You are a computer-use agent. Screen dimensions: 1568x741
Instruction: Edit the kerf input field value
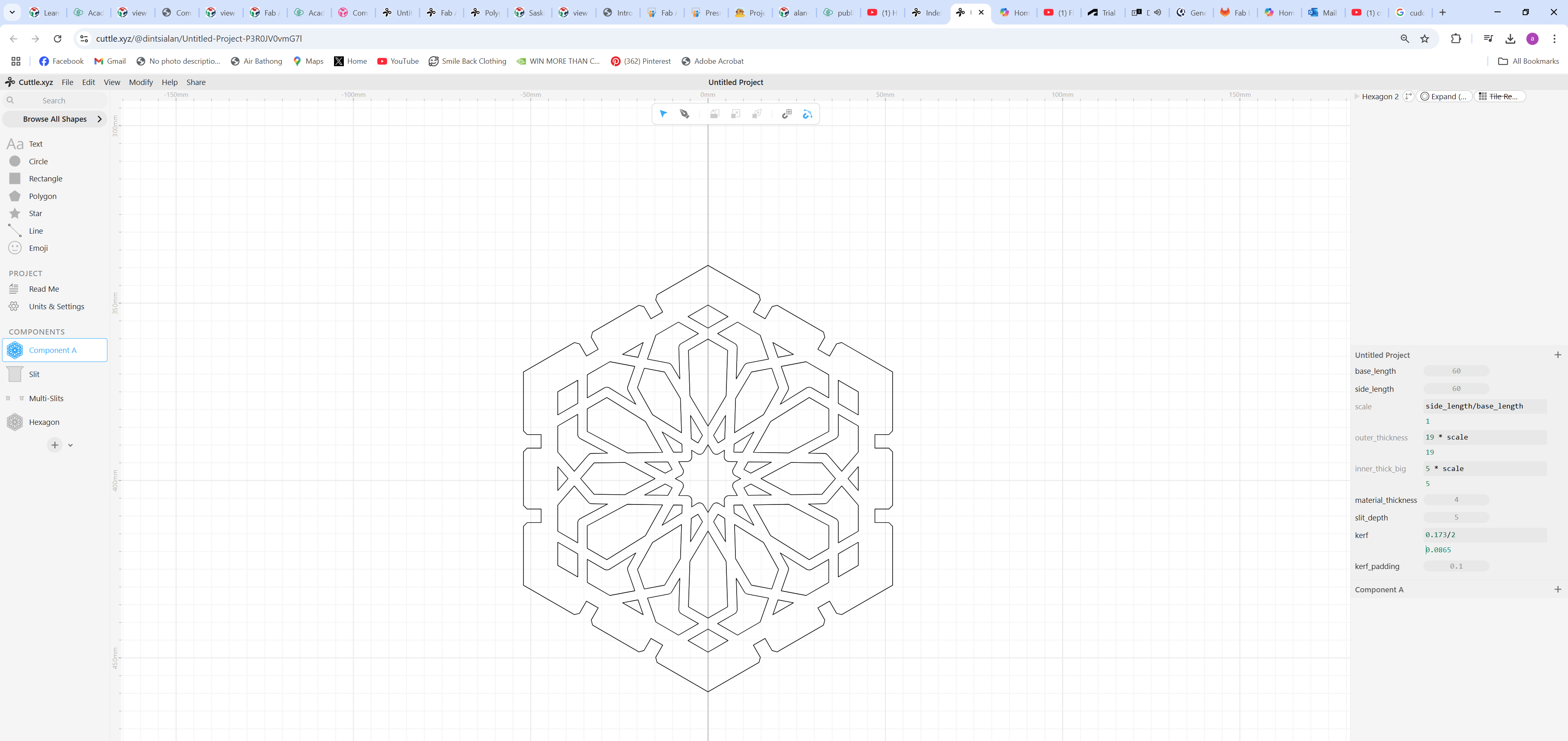[x=1484, y=534]
